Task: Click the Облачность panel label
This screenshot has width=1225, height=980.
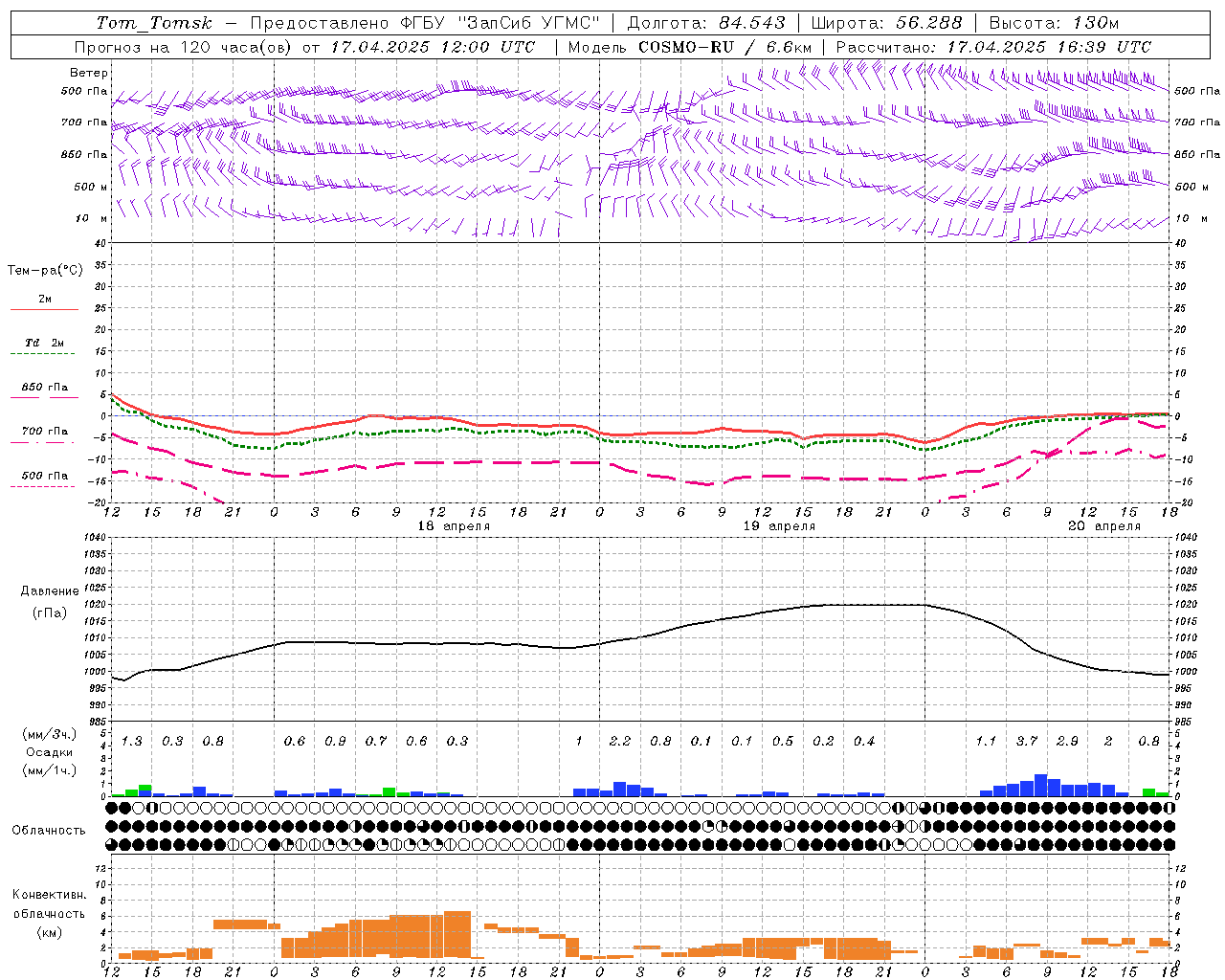Action: [x=49, y=831]
